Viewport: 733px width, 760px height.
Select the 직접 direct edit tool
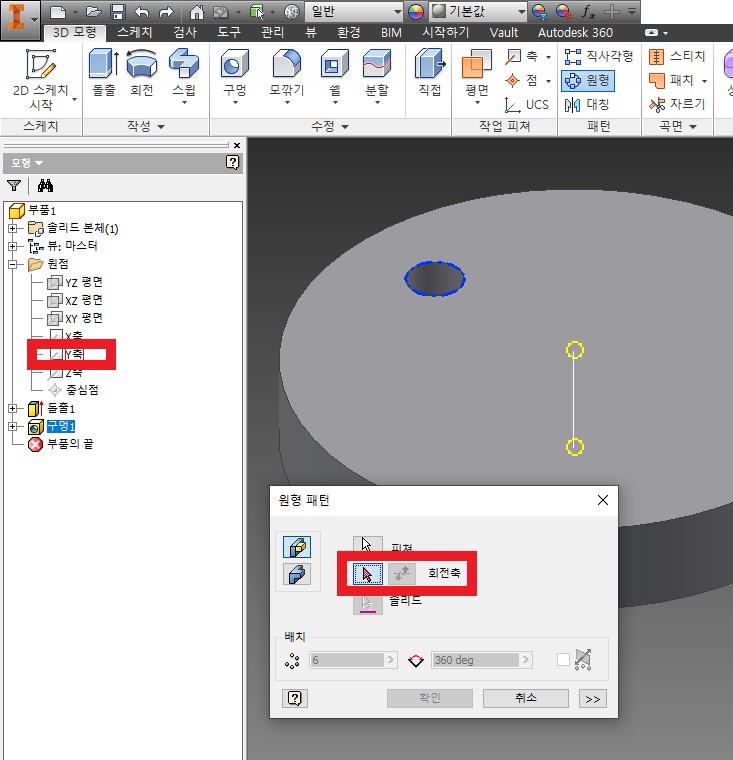(x=430, y=73)
